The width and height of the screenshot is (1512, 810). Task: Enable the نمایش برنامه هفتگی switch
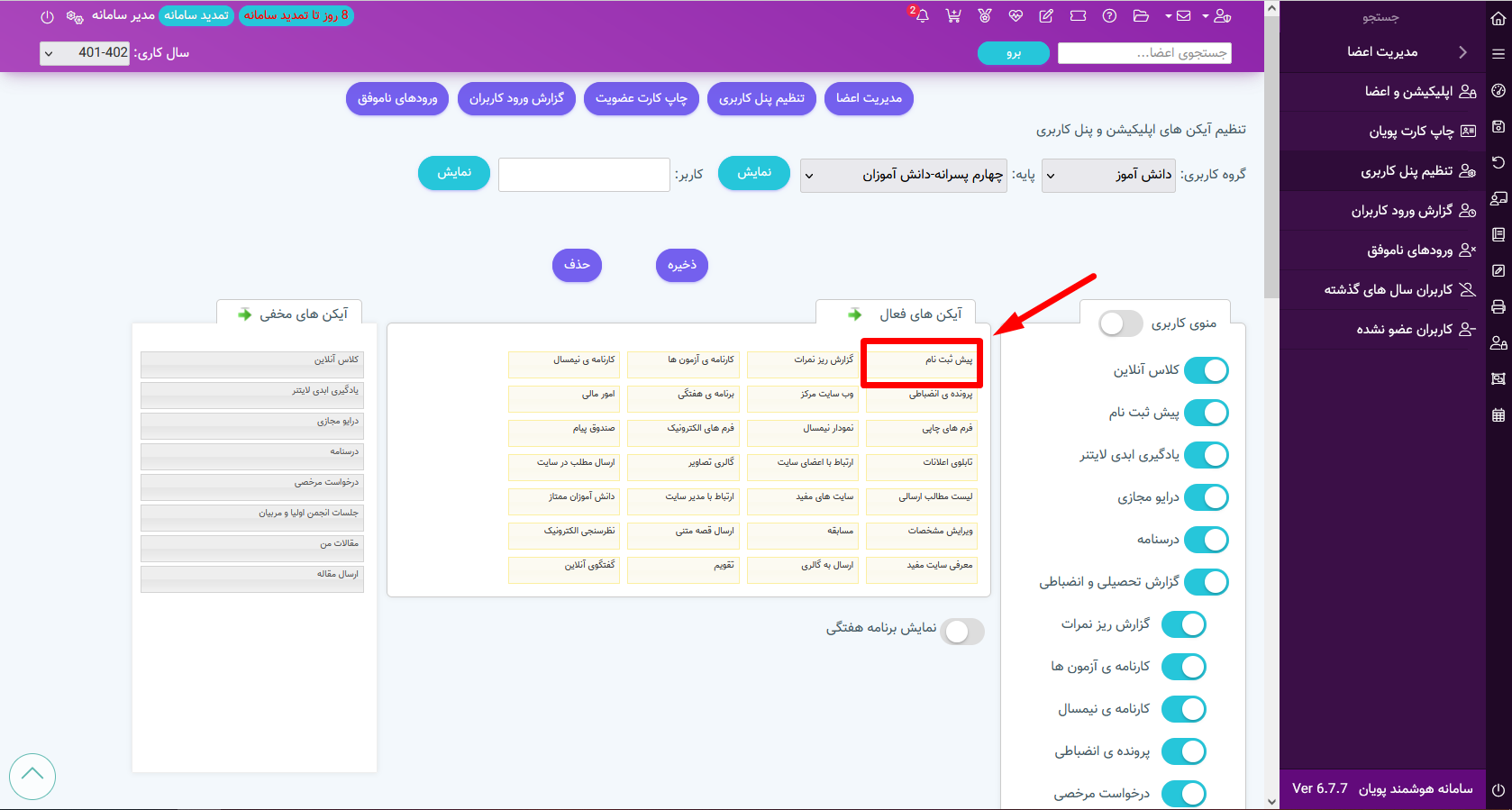click(962, 632)
